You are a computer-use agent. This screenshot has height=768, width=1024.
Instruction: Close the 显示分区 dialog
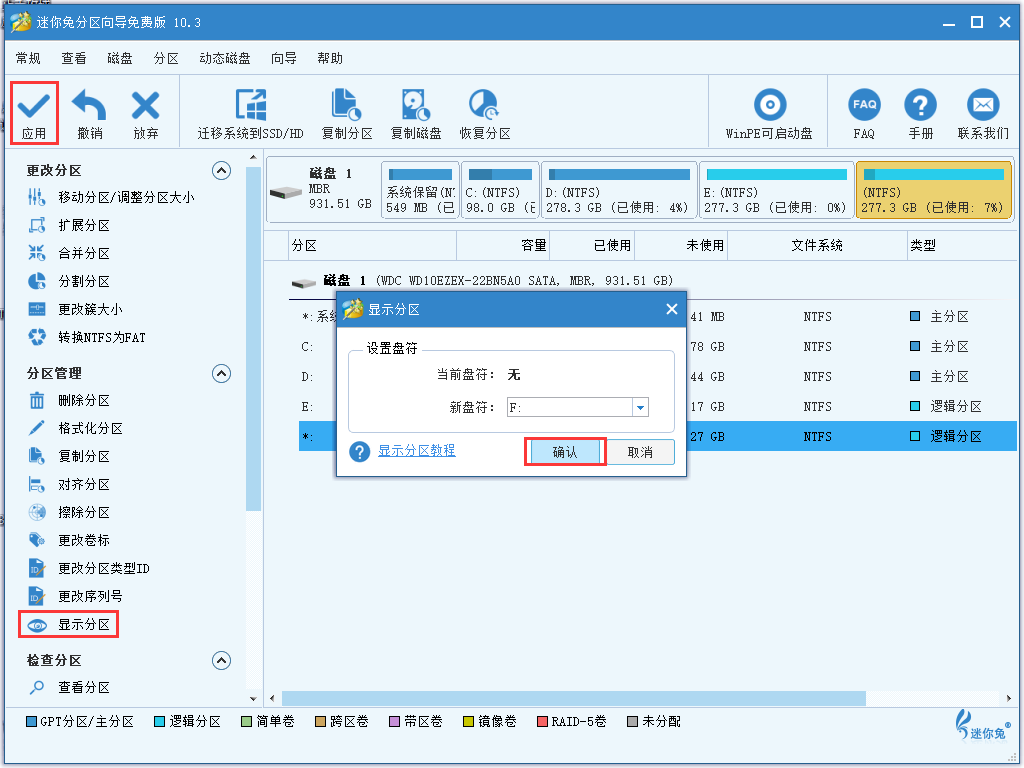pyautogui.click(x=671, y=310)
